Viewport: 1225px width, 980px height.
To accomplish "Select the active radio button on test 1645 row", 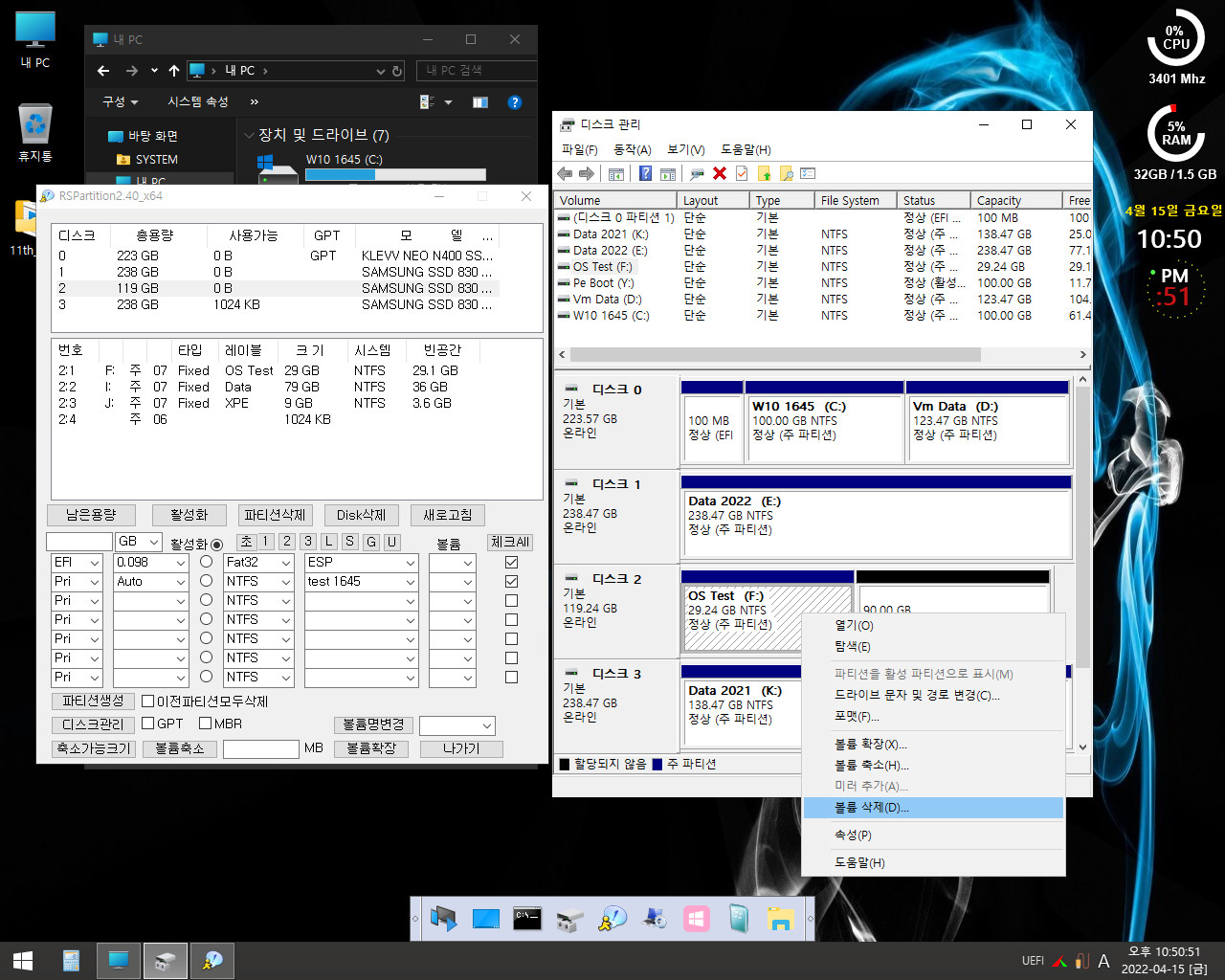I will pos(206,581).
